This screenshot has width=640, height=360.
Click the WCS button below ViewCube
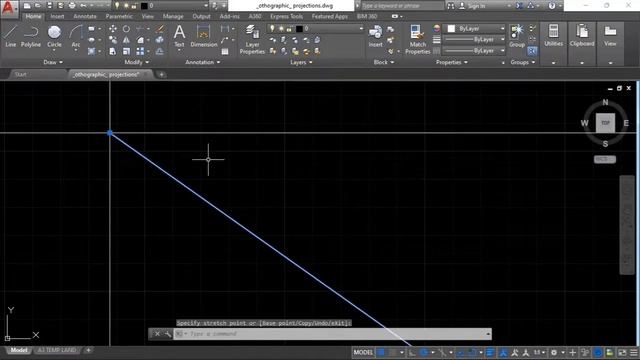pyautogui.click(x=605, y=159)
